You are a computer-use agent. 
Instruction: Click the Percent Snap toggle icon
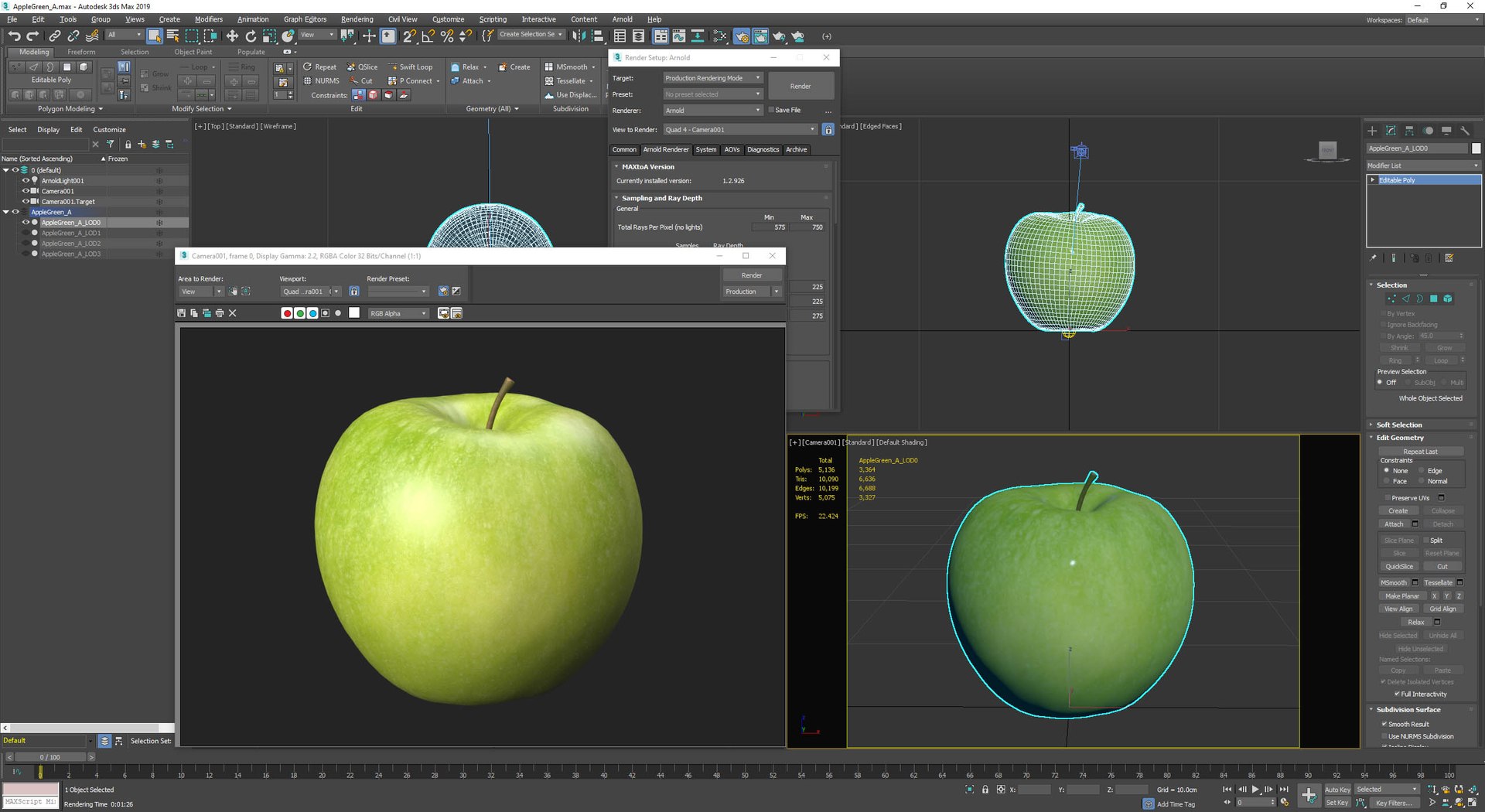pos(446,36)
